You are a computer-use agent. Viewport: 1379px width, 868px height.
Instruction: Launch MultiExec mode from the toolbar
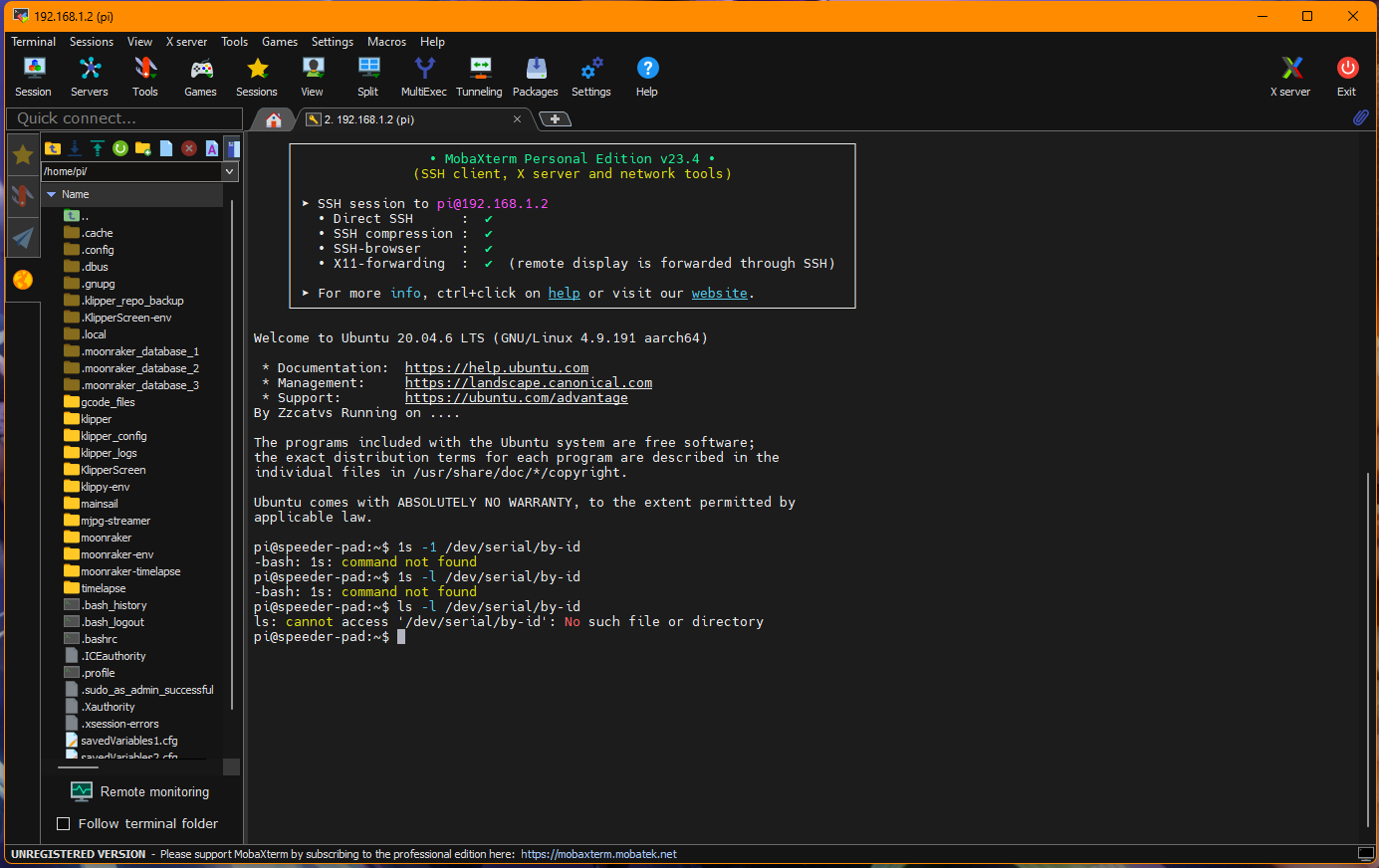pos(424,77)
